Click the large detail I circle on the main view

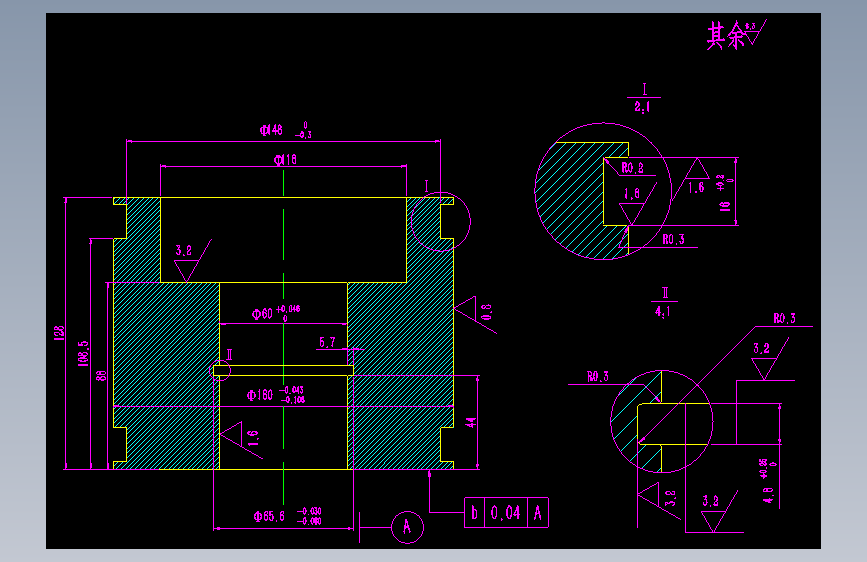pos(441,222)
